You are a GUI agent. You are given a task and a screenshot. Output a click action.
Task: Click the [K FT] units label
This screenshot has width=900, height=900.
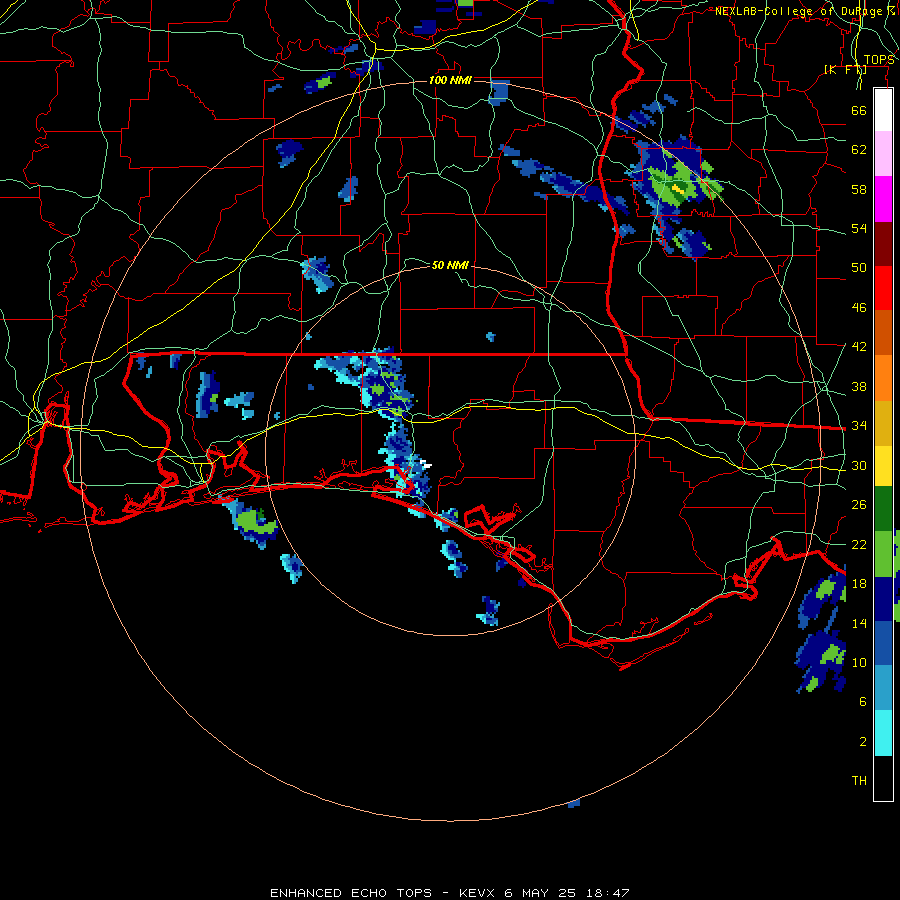point(845,70)
